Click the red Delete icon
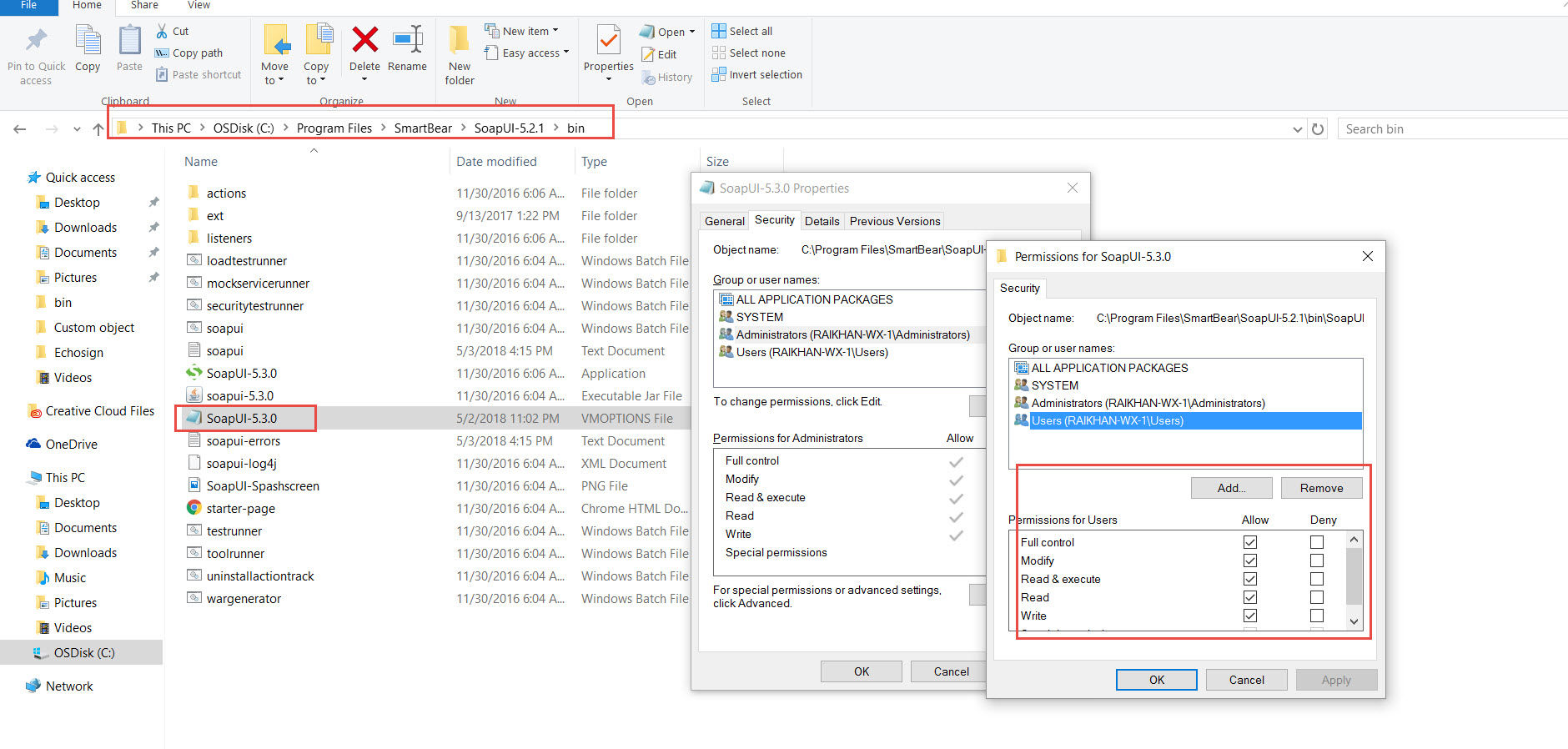 (x=364, y=39)
